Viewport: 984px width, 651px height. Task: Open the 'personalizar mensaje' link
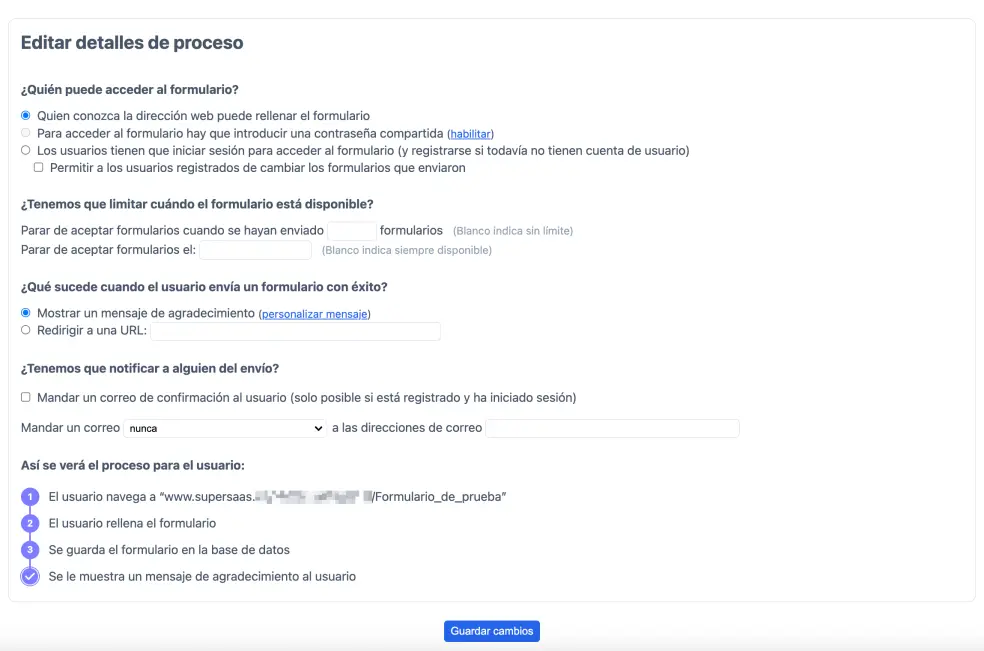click(x=314, y=314)
